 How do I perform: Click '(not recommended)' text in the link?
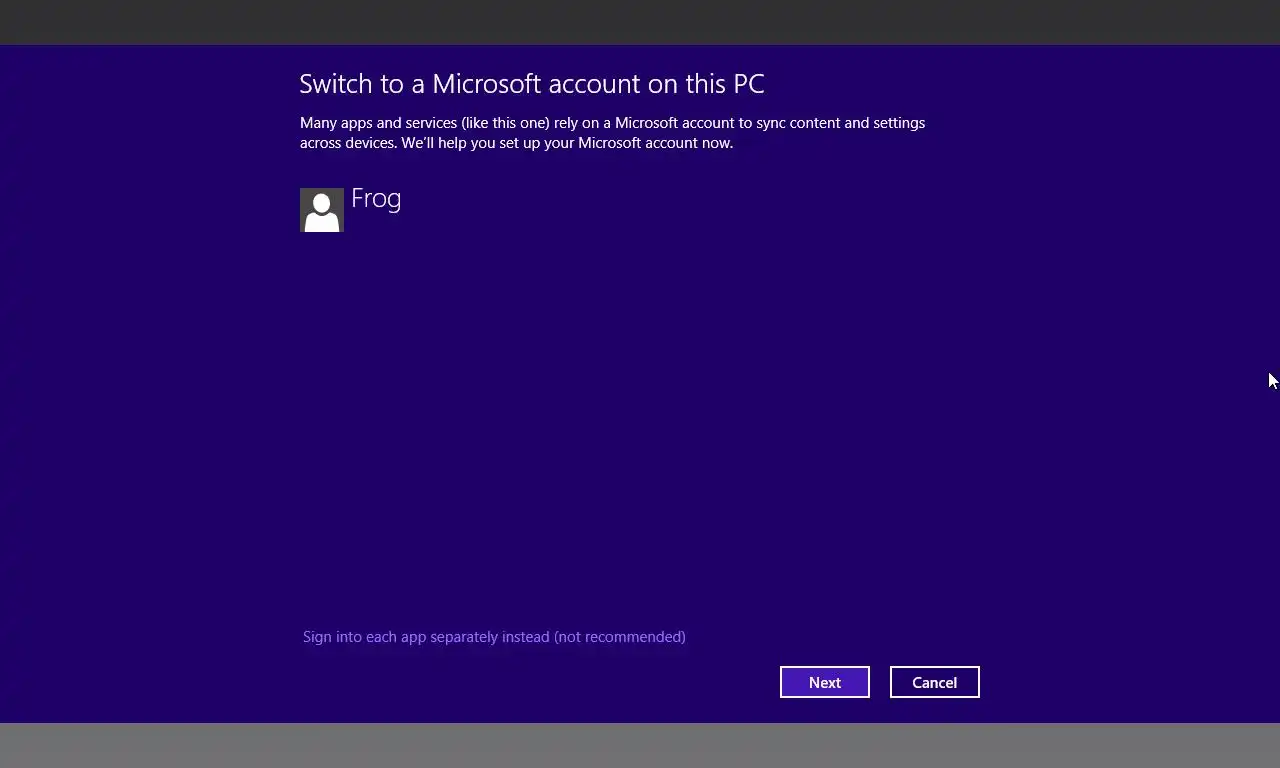pos(620,637)
